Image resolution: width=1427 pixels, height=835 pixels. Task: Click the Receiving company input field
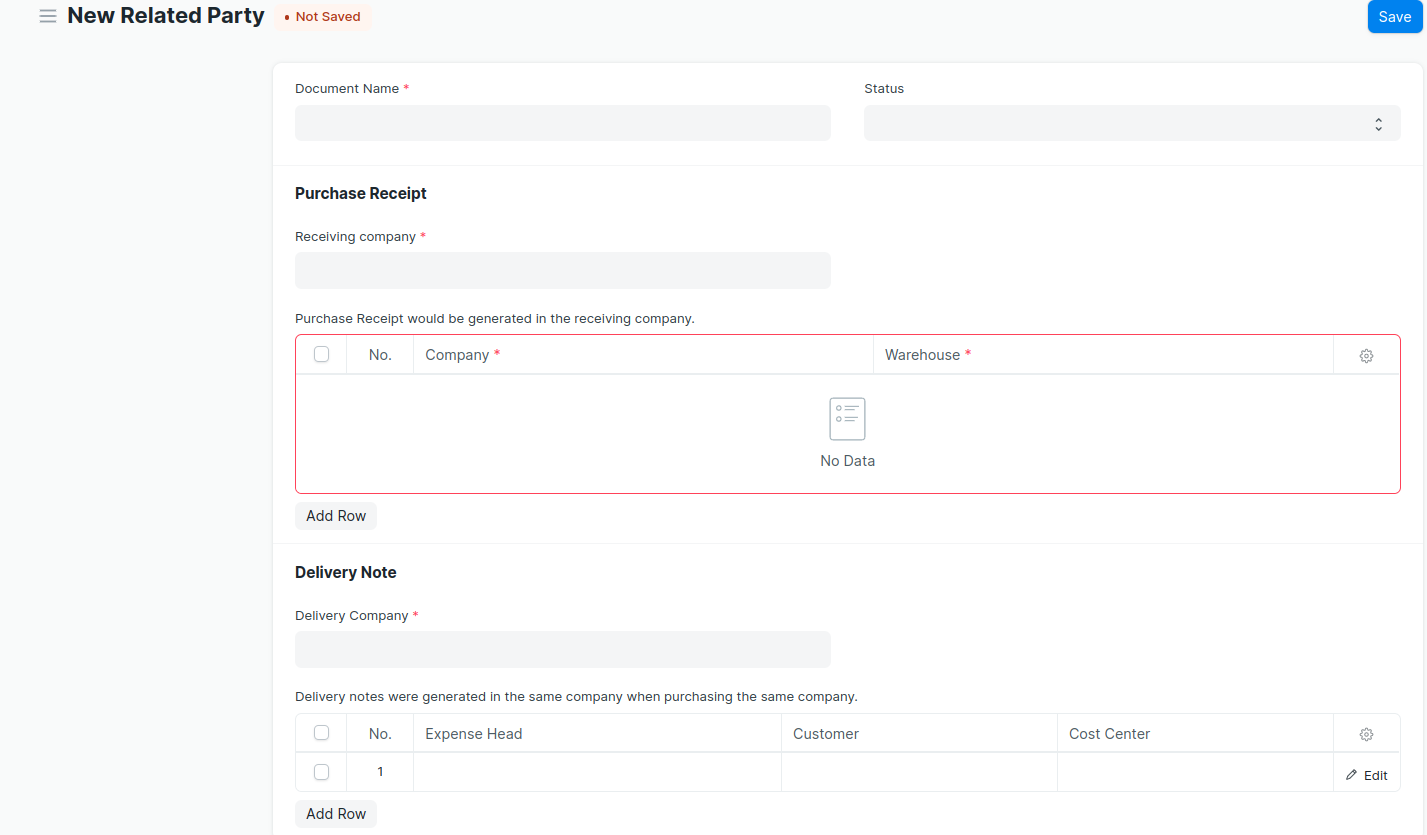[x=562, y=270]
